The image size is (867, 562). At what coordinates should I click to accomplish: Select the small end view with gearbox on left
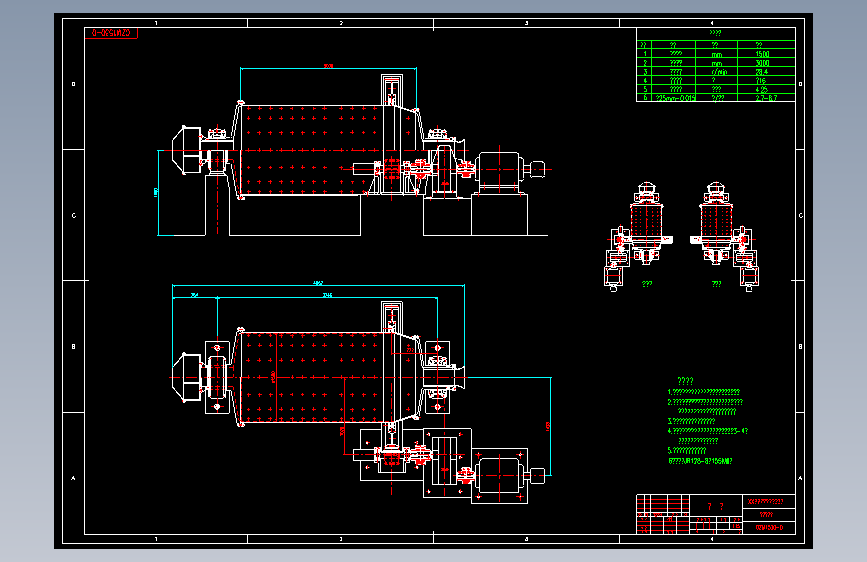tap(639, 235)
